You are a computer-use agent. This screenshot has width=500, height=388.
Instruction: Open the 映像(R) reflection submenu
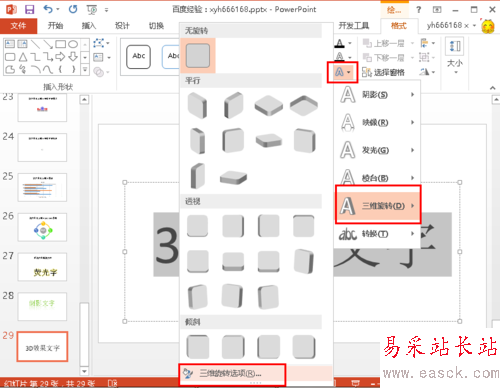click(377, 122)
